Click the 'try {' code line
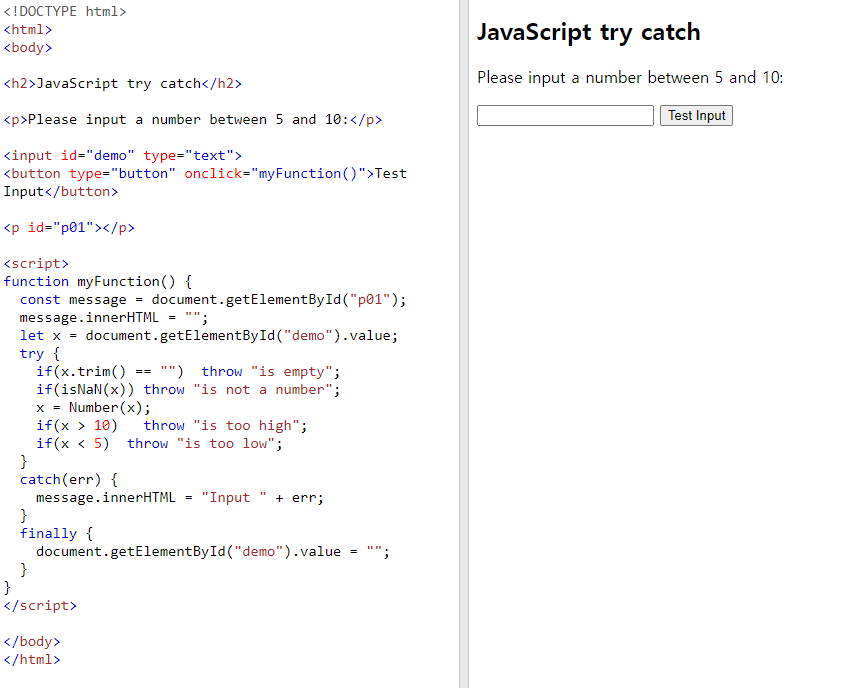The width and height of the screenshot is (855, 688). click(x=40, y=353)
